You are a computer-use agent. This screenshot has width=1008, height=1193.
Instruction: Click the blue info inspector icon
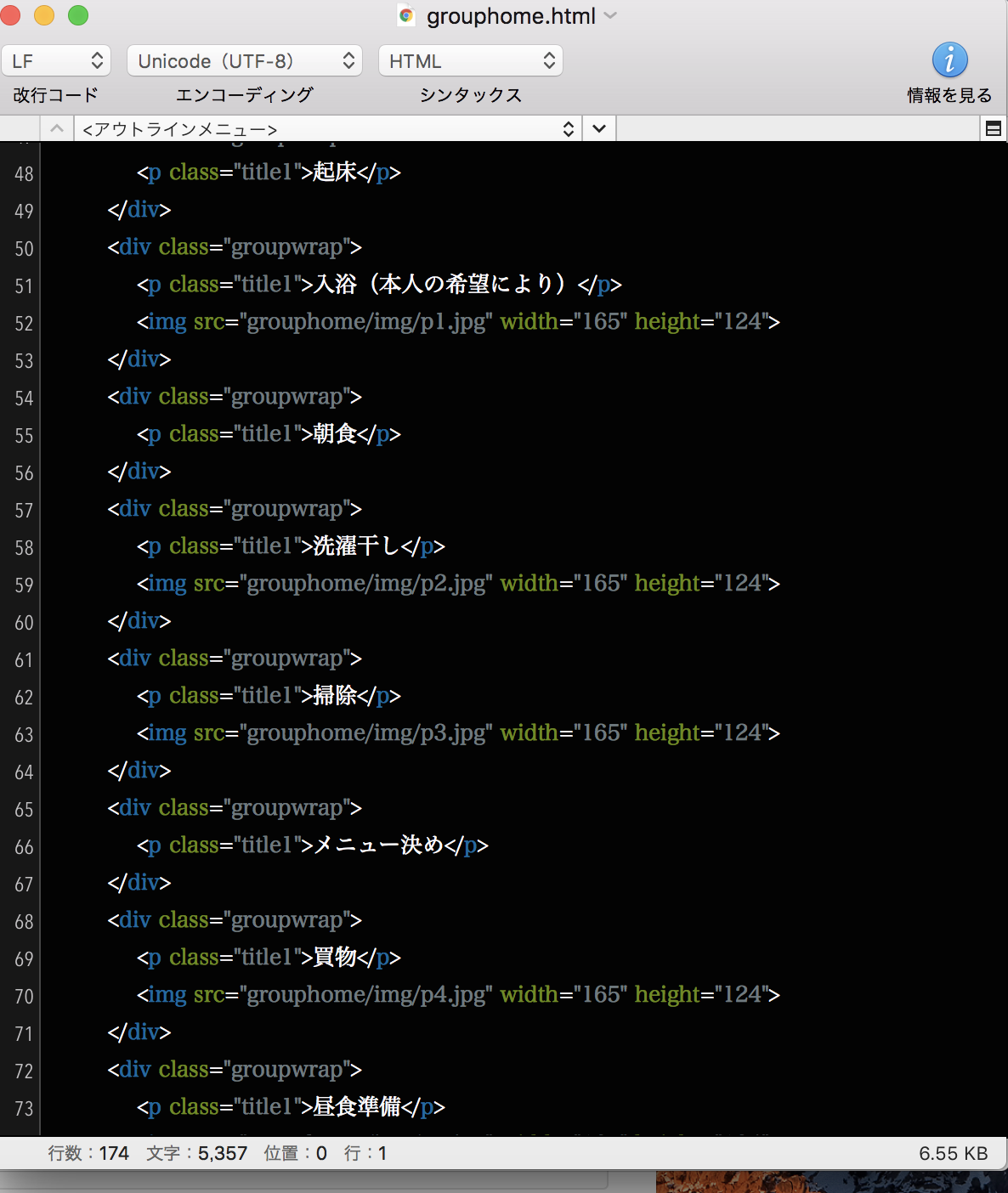point(949,60)
